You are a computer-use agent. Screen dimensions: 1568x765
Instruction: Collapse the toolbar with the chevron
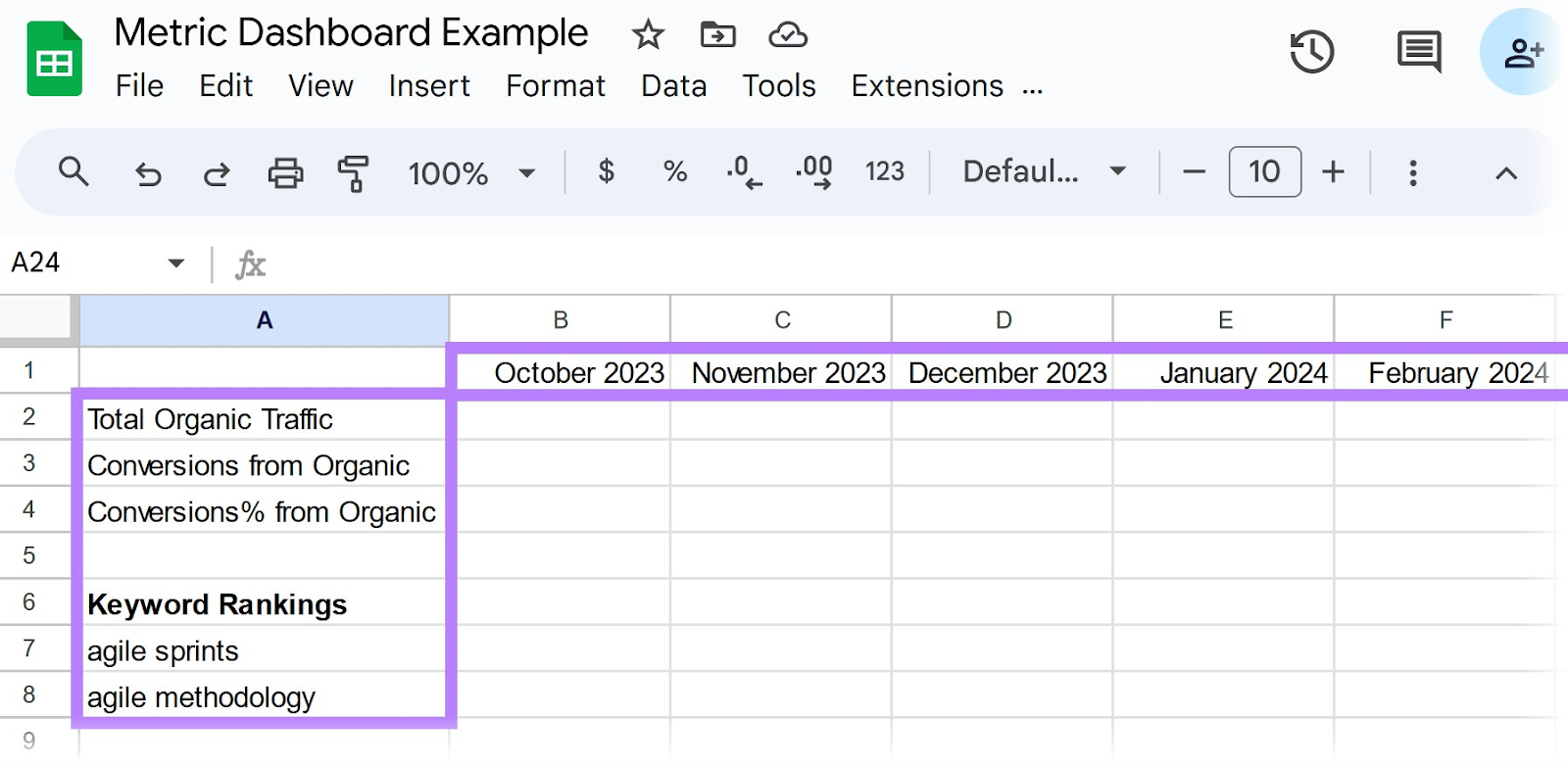click(x=1504, y=171)
